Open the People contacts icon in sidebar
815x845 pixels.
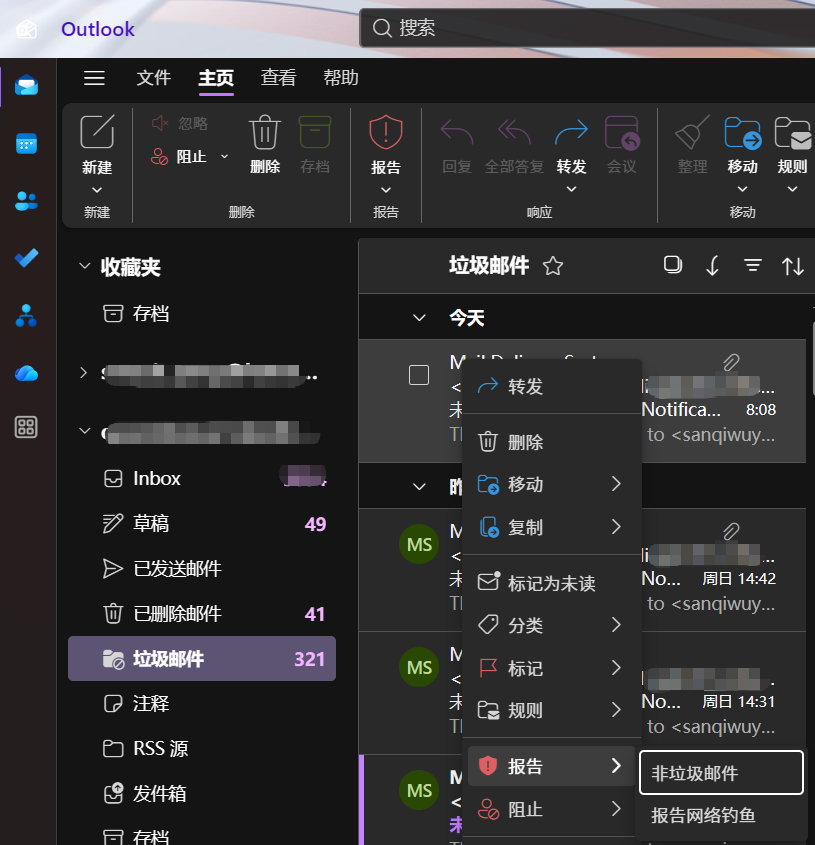[27, 201]
